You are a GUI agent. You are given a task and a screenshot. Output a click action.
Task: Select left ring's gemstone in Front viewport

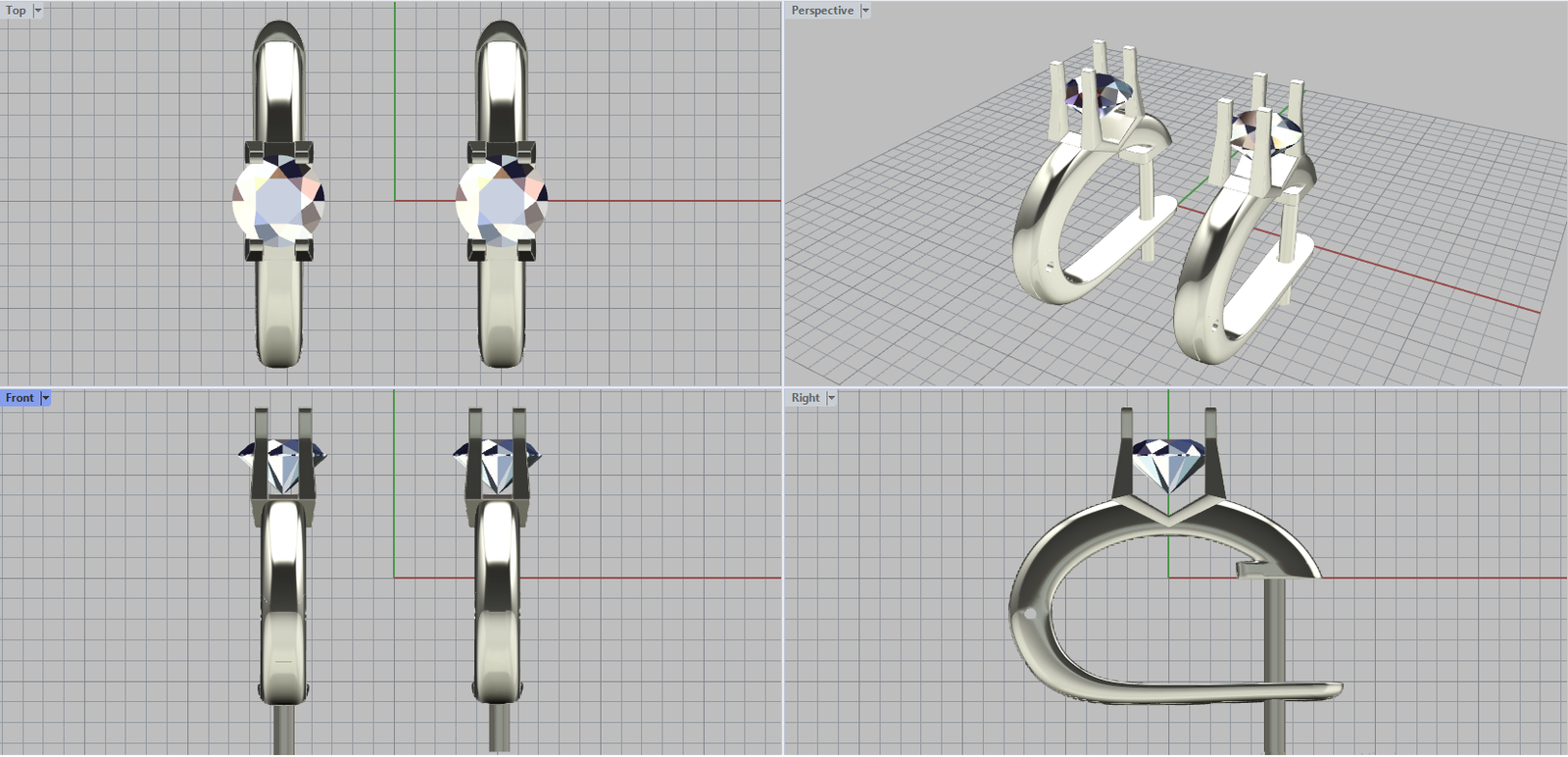282,462
